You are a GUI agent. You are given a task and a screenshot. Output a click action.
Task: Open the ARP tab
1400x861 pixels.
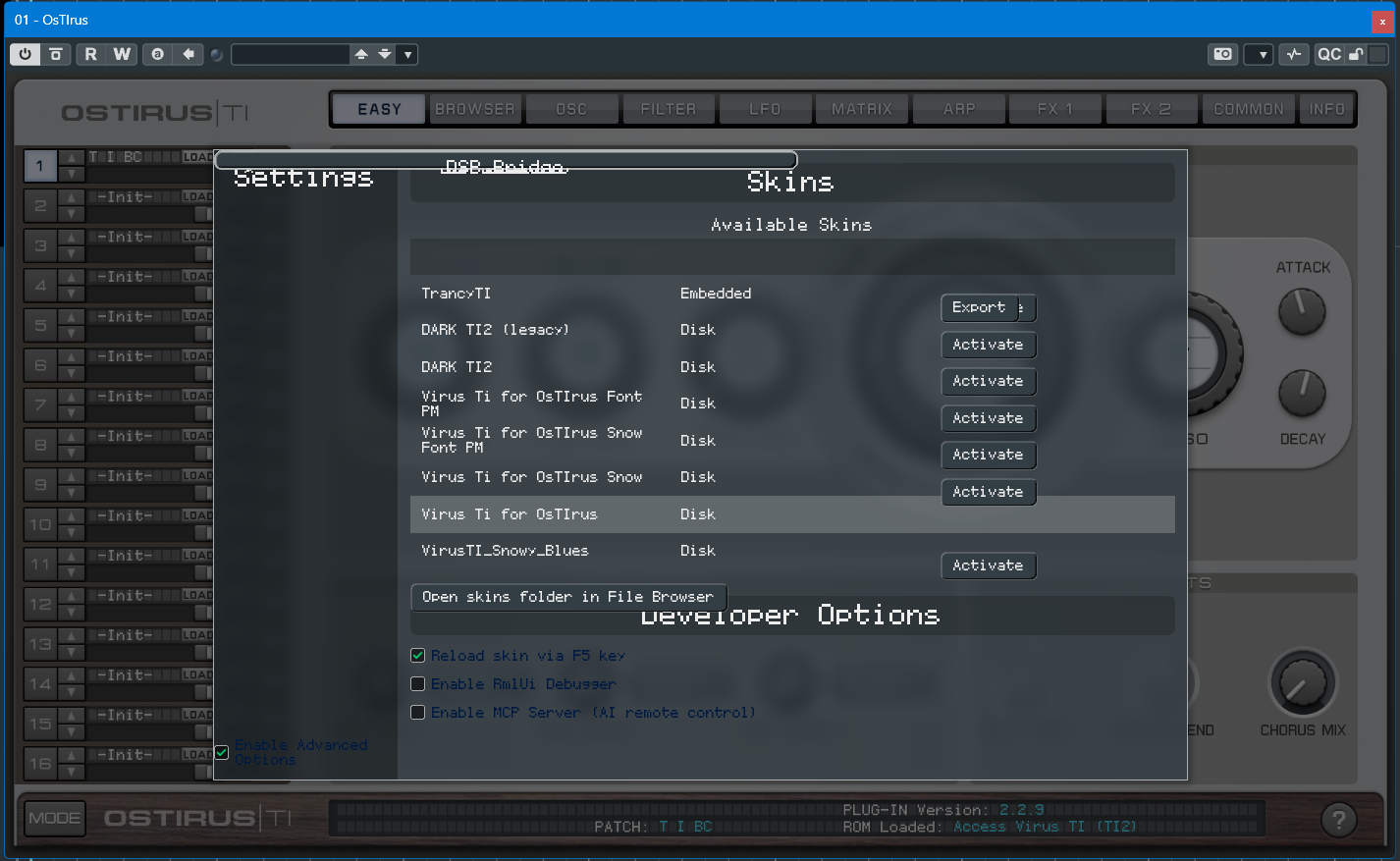(x=959, y=109)
